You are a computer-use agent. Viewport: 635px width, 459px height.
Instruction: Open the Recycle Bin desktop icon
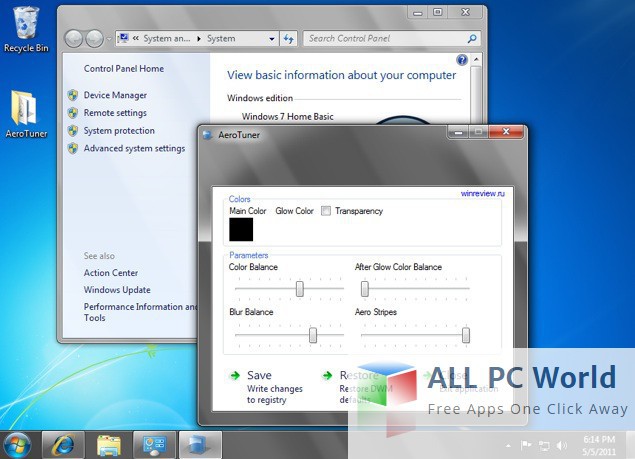26,30
